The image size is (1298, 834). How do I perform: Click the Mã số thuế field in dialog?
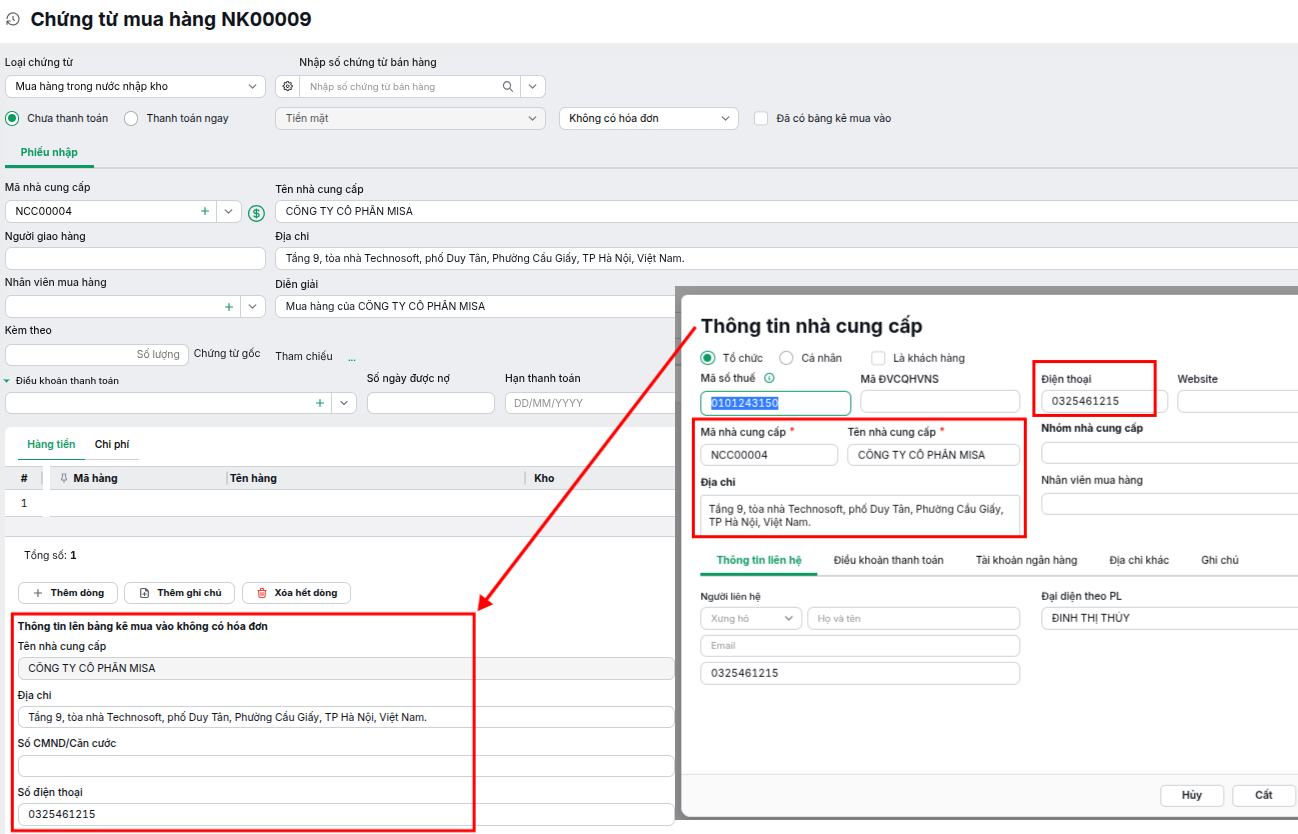[776, 402]
